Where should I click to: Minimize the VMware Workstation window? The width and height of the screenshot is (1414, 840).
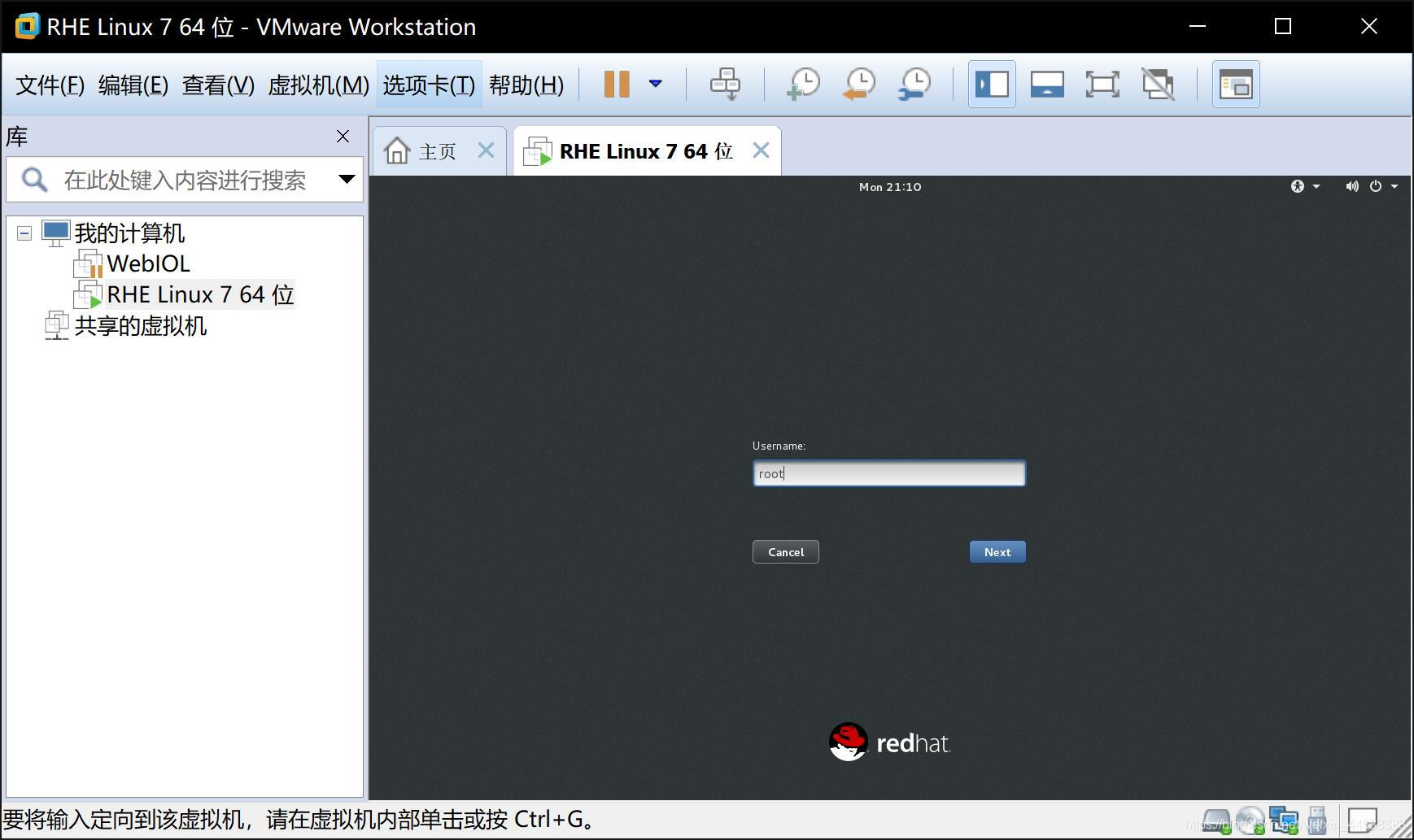tap(1198, 26)
